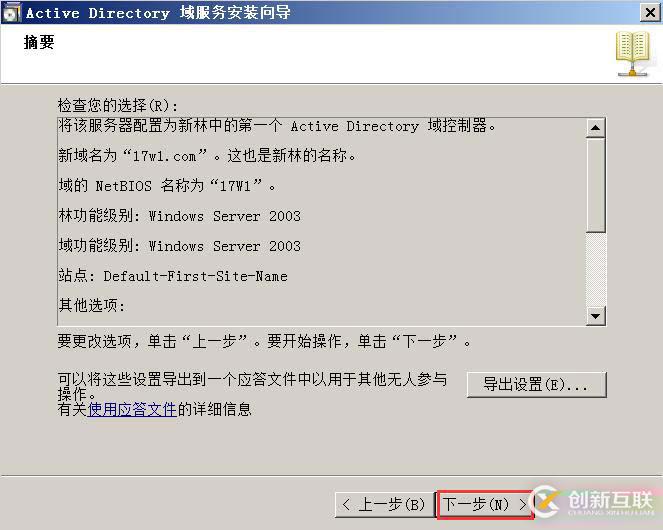This screenshot has height=530, width=663.
Task: Click the summary list scroll-up arrow
Action: tap(595, 128)
